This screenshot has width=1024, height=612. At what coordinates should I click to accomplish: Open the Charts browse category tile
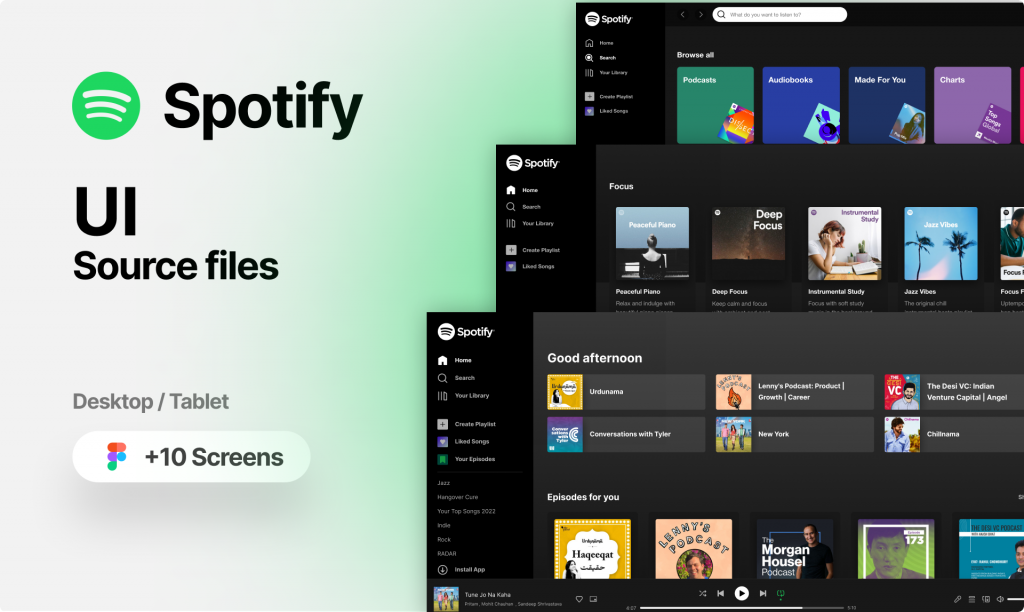point(972,105)
